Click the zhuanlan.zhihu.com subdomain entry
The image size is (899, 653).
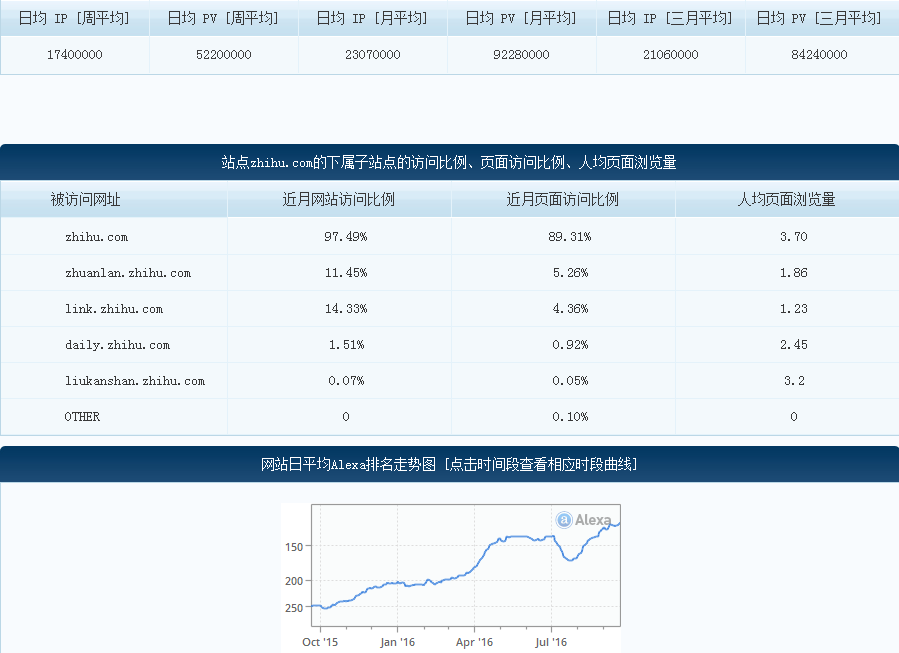tap(128, 273)
